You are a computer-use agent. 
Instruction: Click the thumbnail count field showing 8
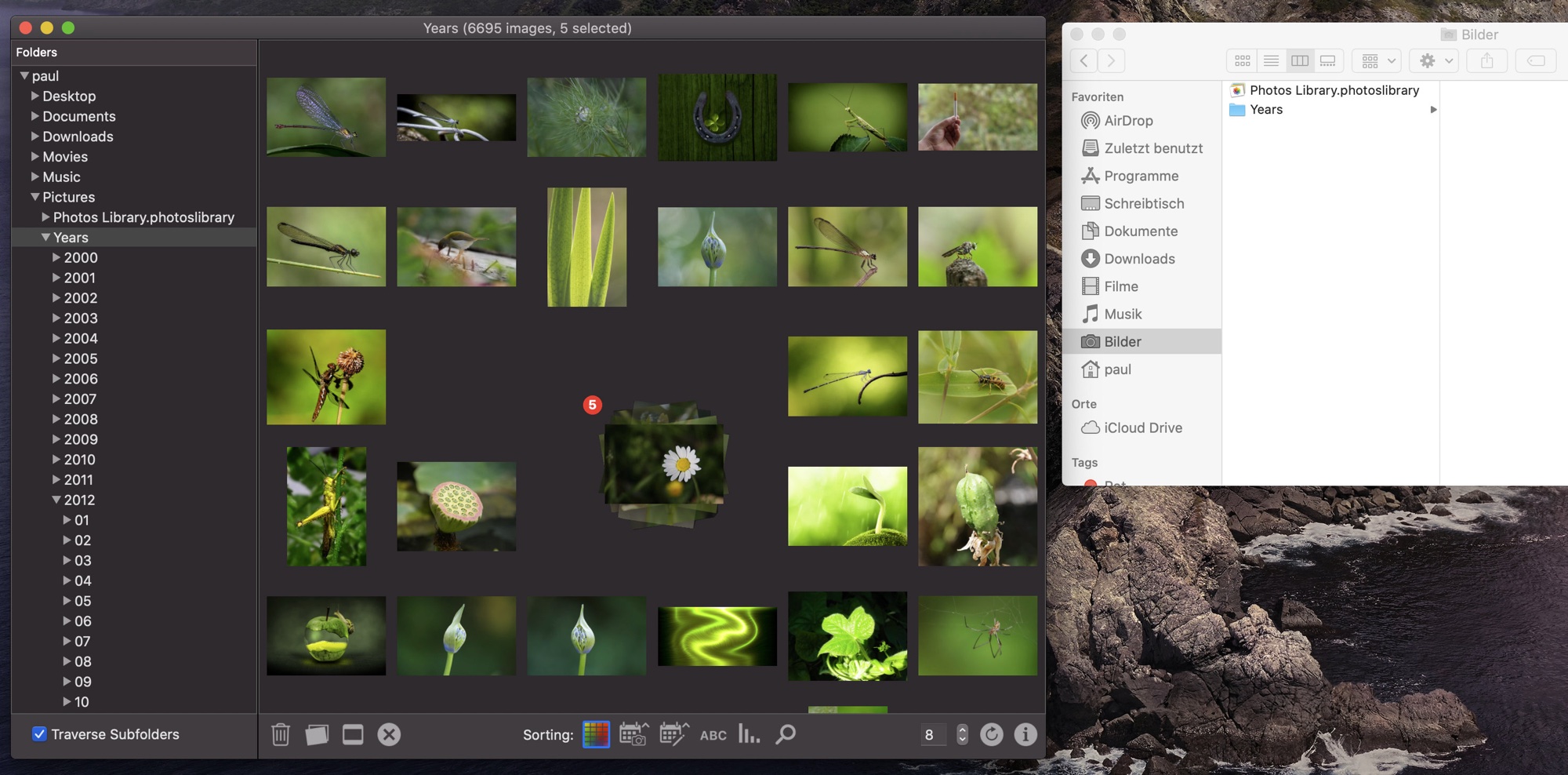[933, 734]
